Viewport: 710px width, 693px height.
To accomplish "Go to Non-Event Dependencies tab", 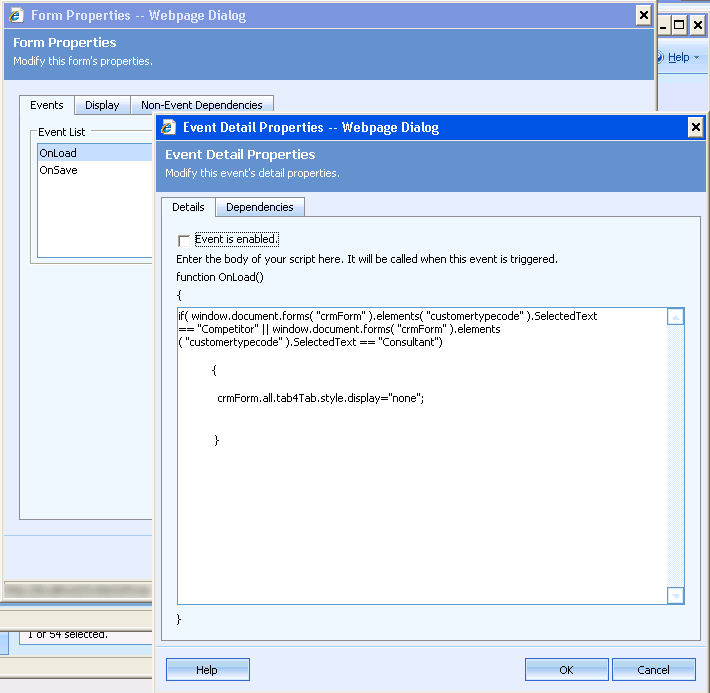I will pyautogui.click(x=201, y=105).
